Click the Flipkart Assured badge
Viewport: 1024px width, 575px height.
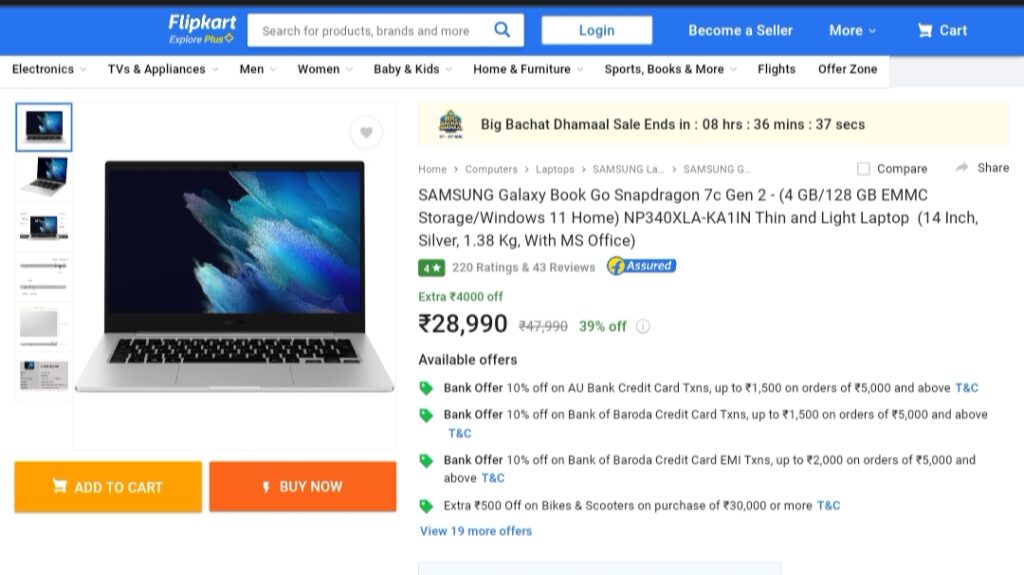point(641,266)
